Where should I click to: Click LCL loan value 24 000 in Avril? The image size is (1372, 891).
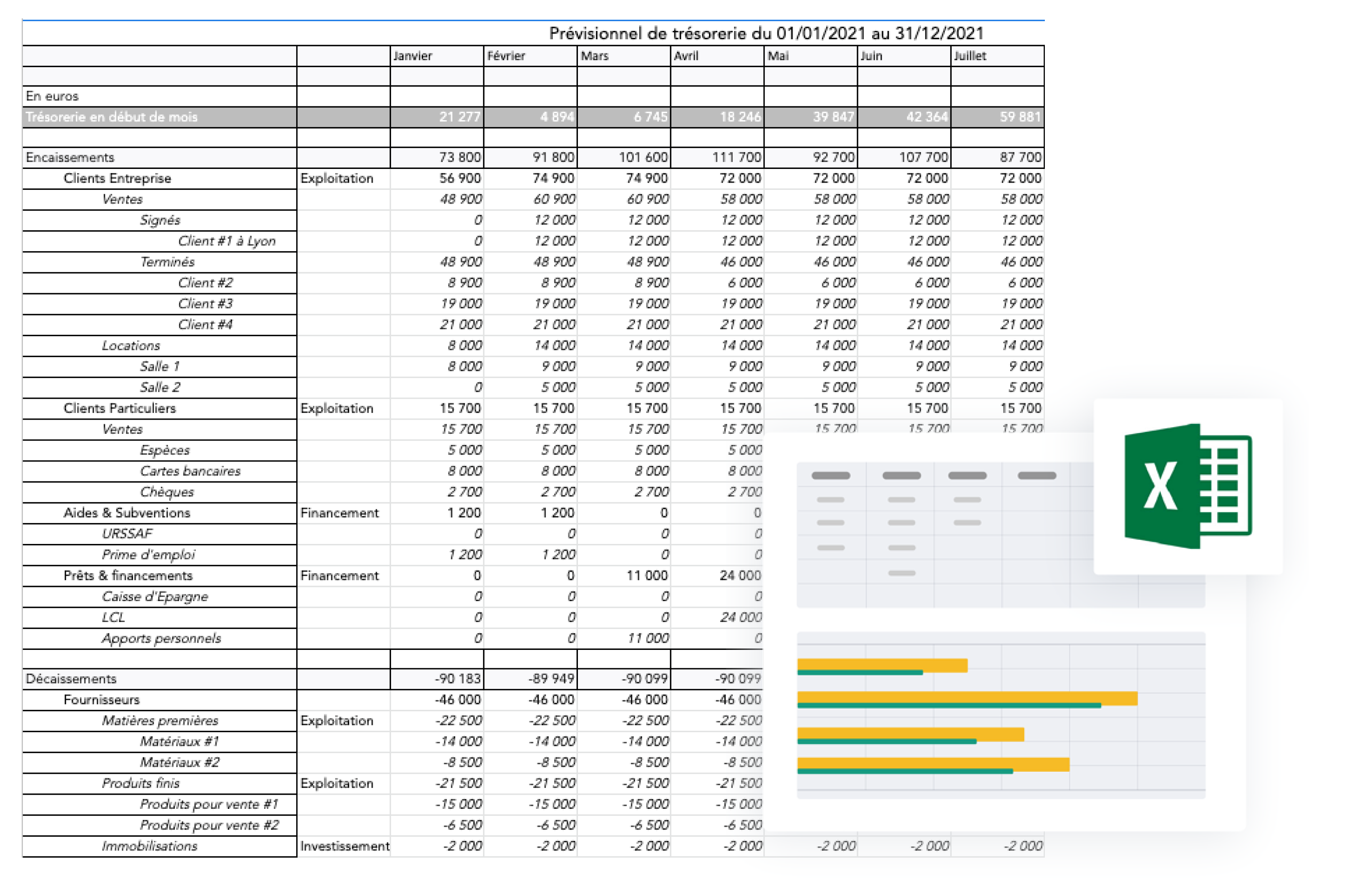tap(717, 618)
